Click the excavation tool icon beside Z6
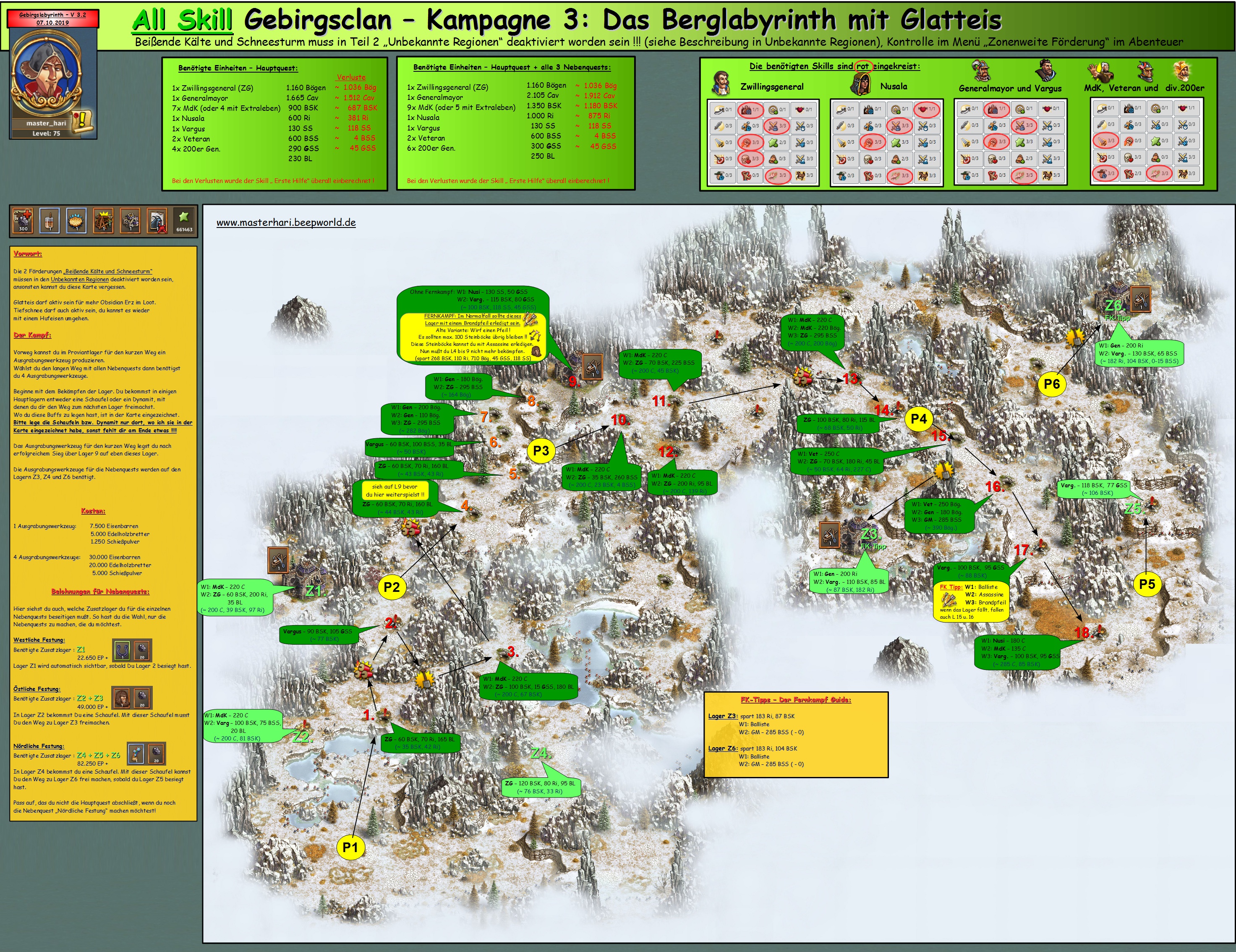 pyautogui.click(x=1140, y=298)
